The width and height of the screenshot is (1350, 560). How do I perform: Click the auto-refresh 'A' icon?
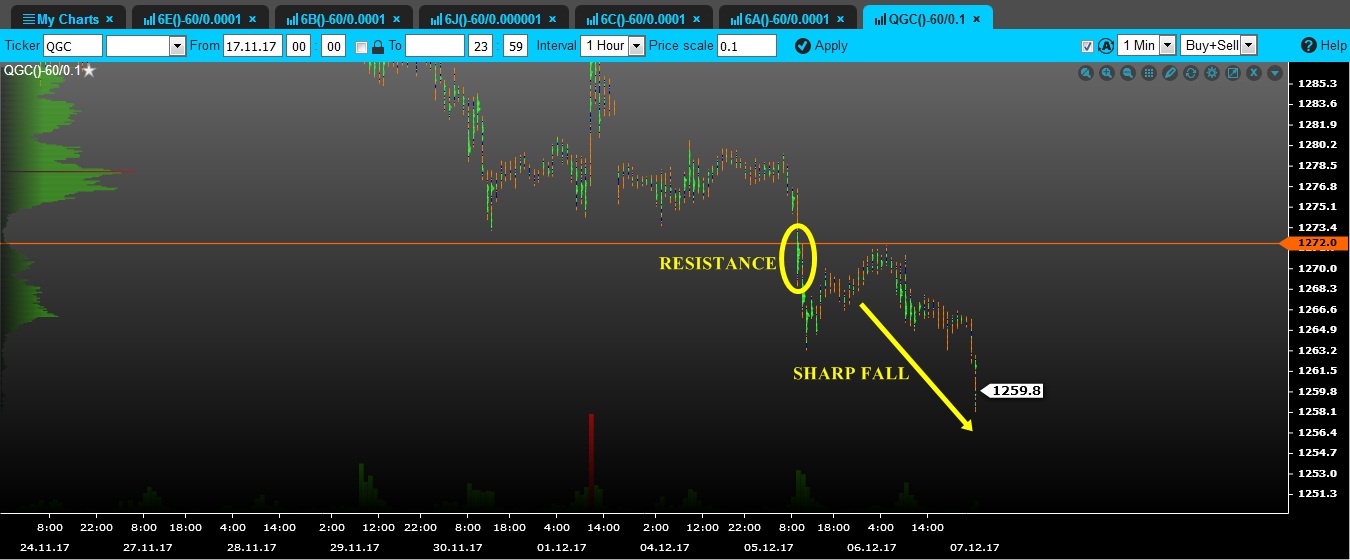(1105, 46)
